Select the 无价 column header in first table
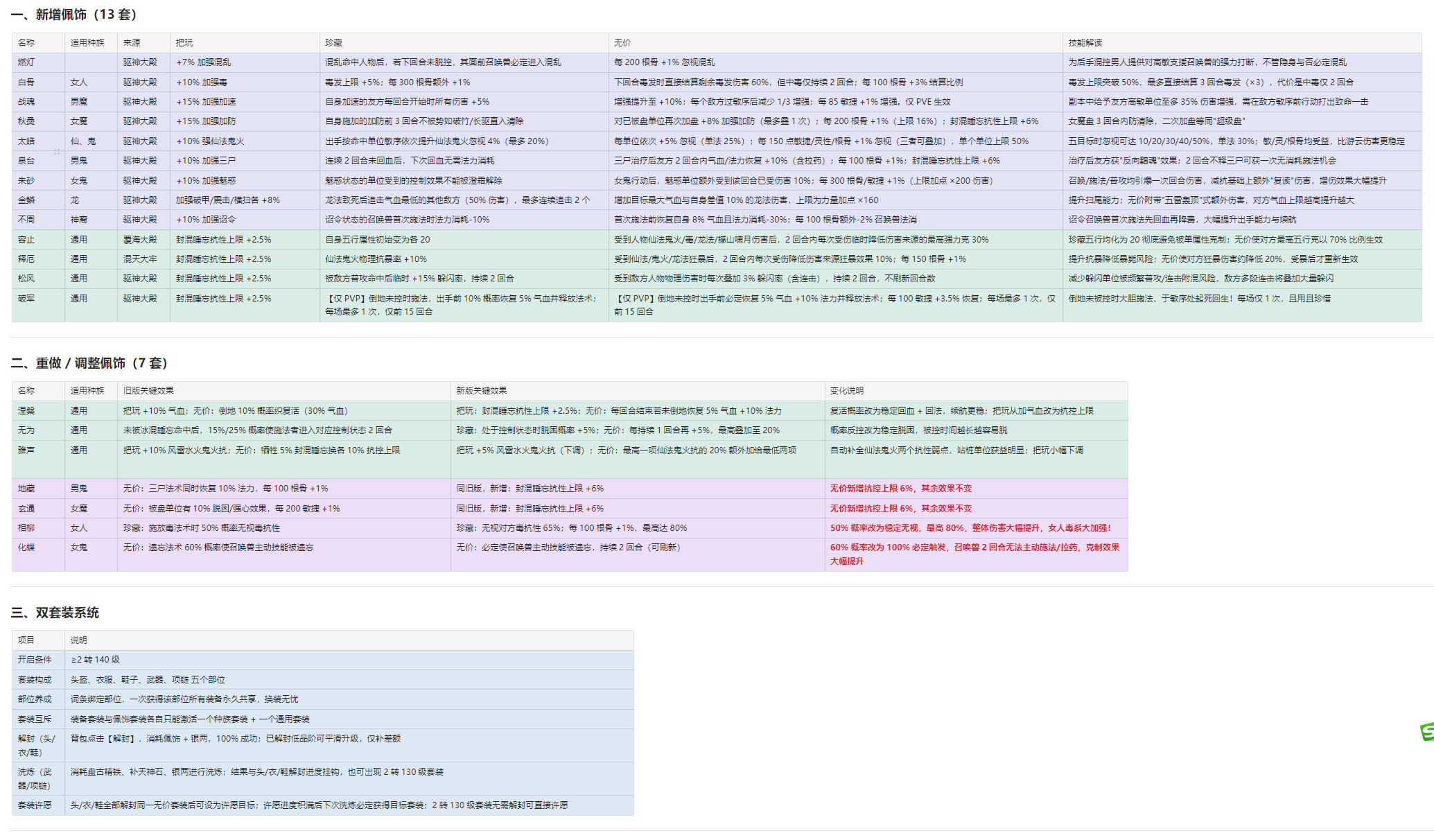This screenshot has height=840, width=1434. pyautogui.click(x=622, y=43)
